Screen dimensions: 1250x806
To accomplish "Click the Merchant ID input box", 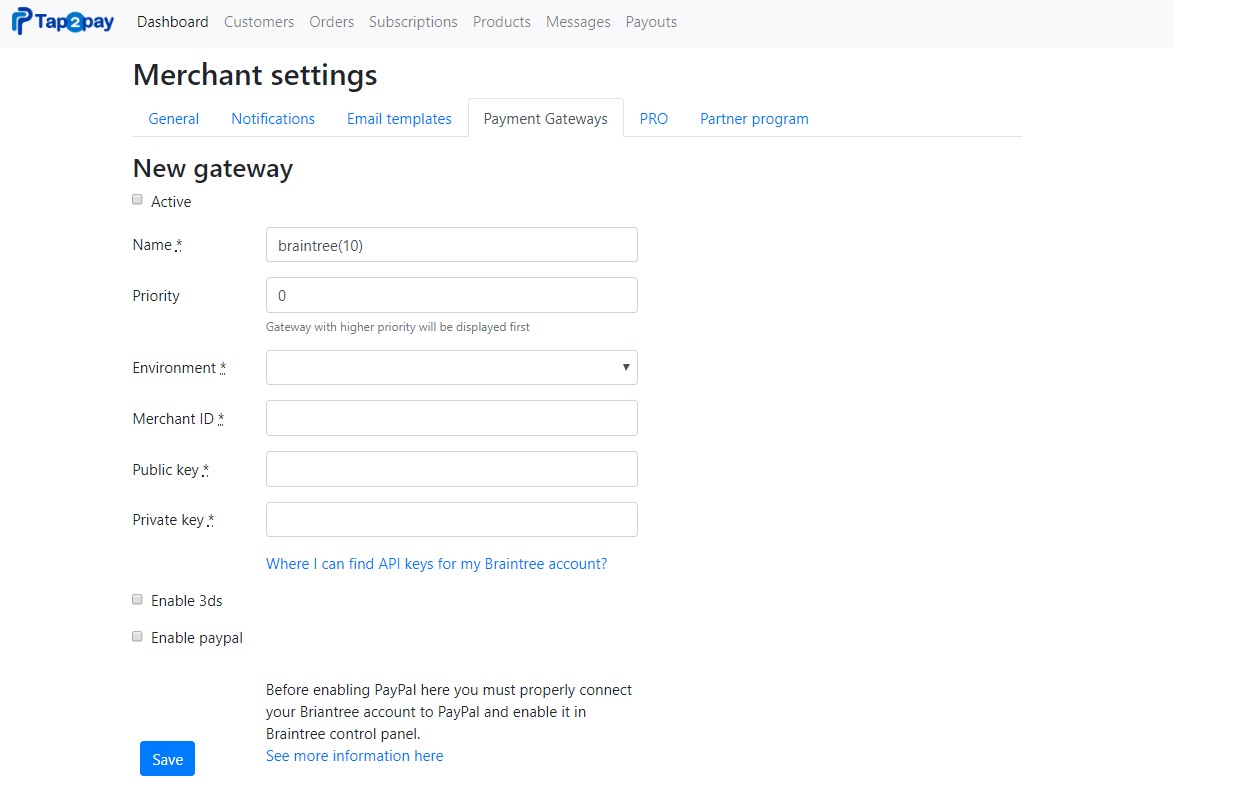I will [452, 418].
